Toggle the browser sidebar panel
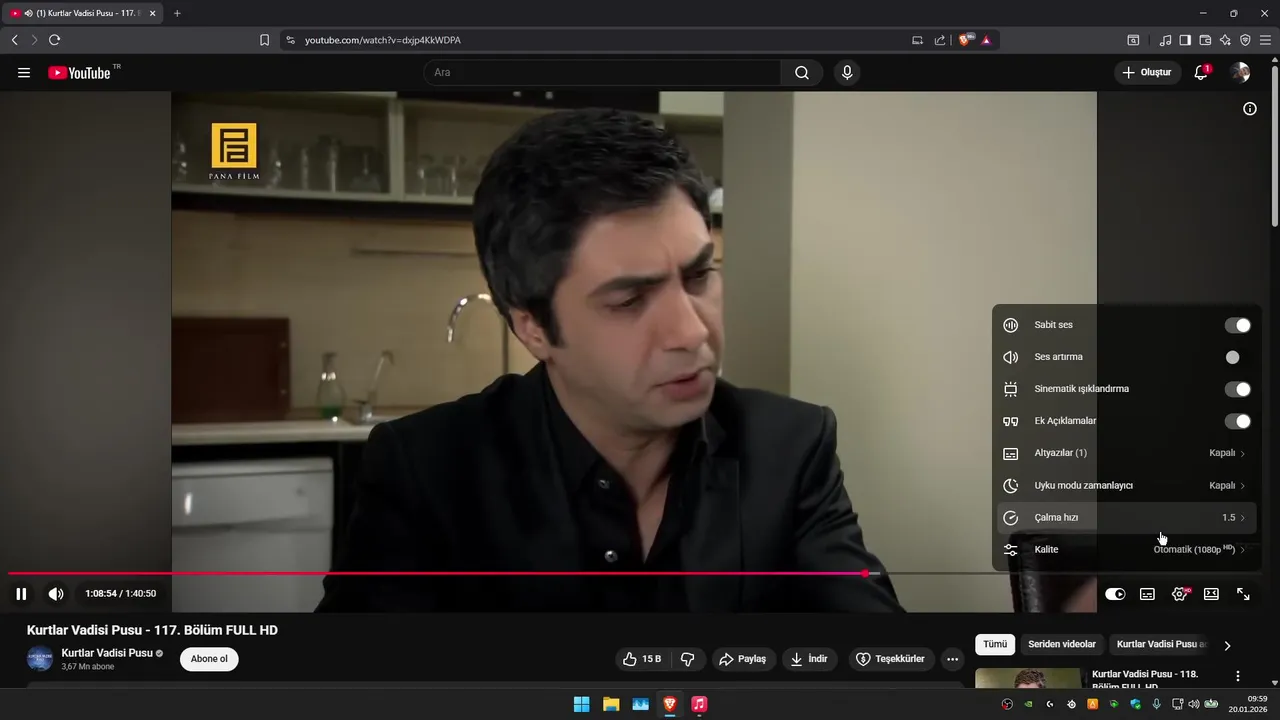 tap(1185, 40)
